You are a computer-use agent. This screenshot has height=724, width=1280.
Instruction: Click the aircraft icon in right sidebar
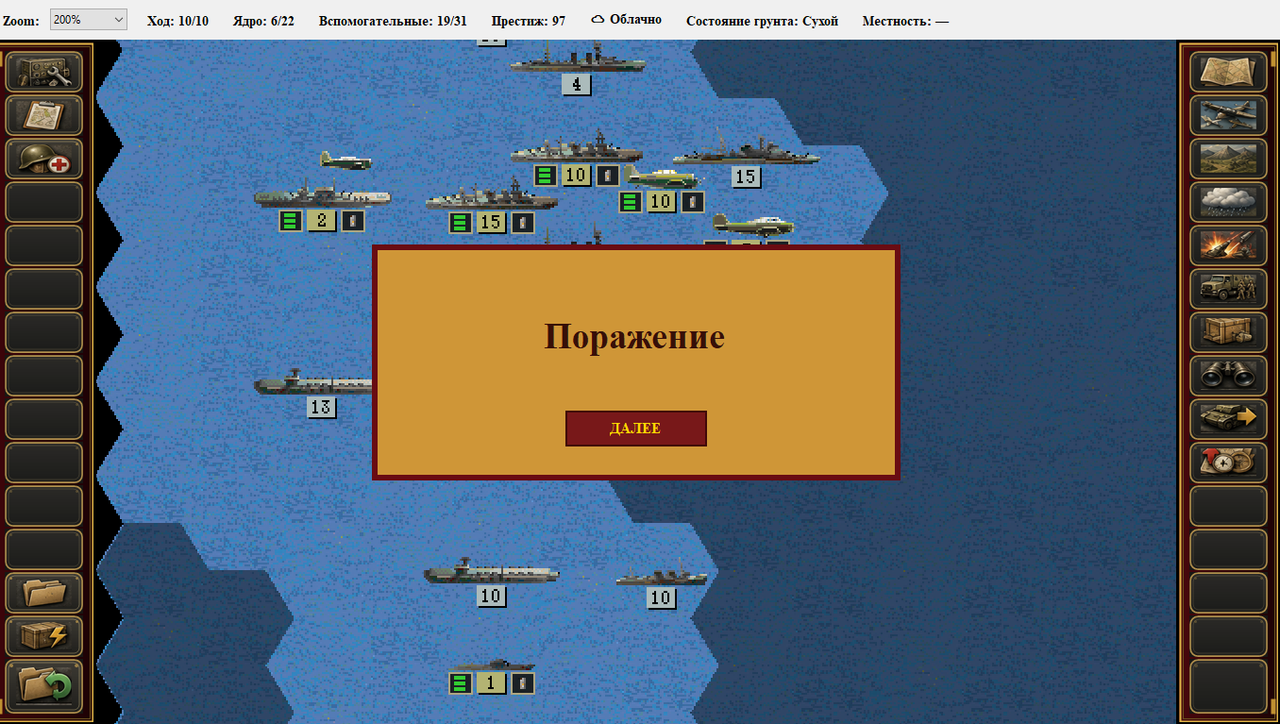[1228, 115]
